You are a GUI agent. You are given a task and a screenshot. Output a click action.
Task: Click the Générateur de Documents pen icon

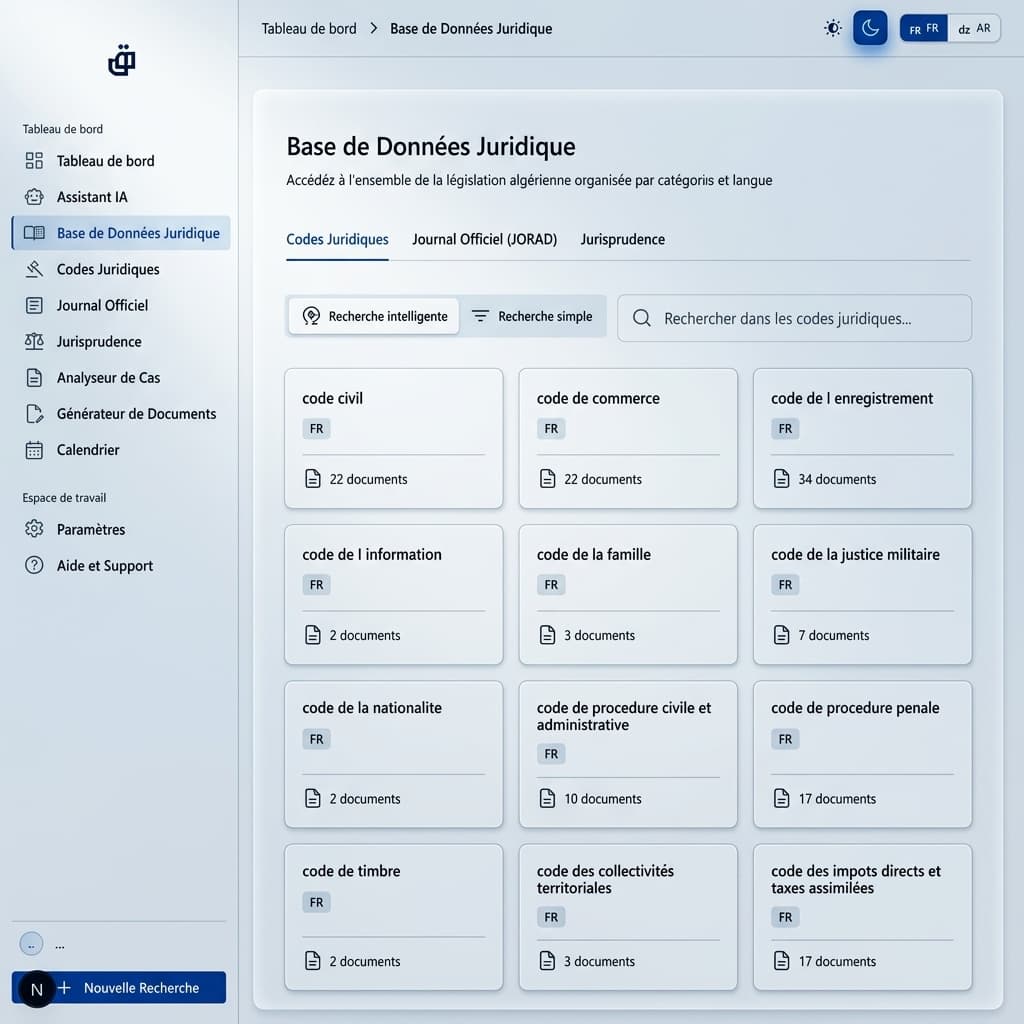34,413
